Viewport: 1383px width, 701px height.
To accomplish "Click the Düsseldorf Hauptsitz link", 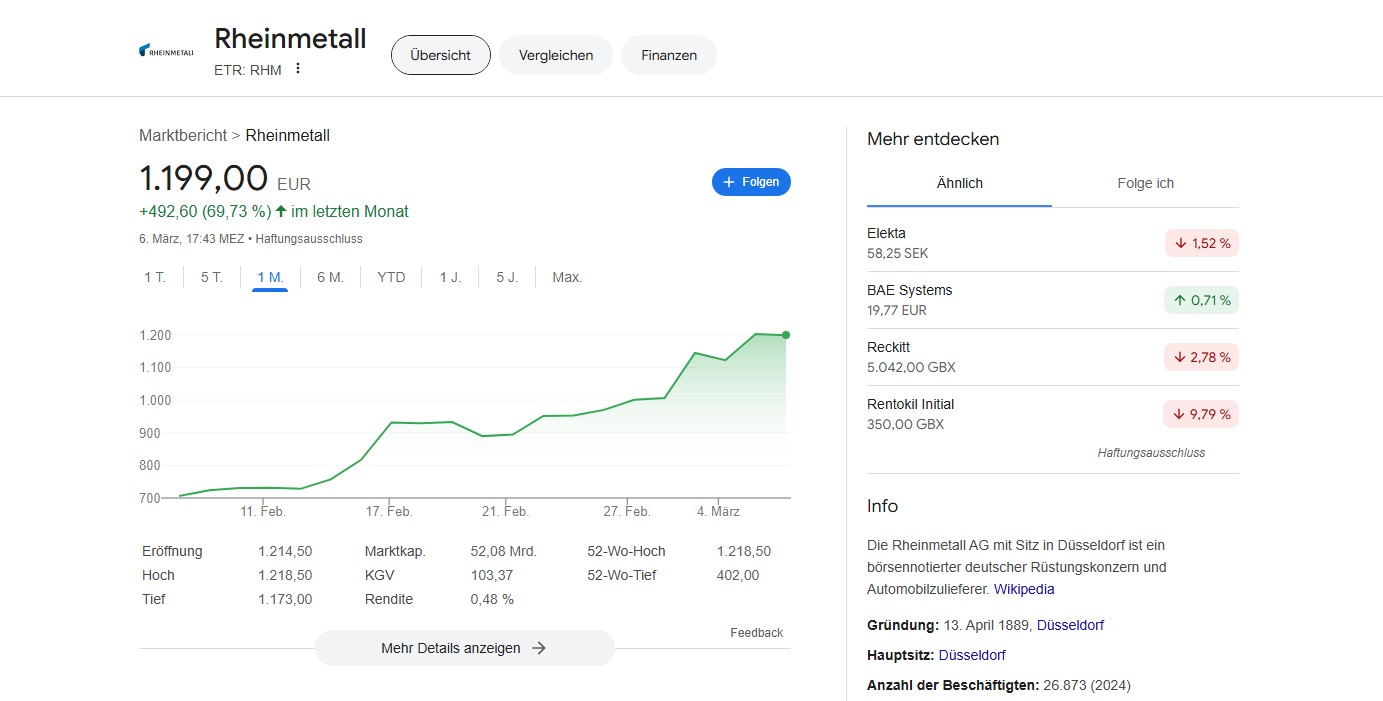I will [x=972, y=655].
